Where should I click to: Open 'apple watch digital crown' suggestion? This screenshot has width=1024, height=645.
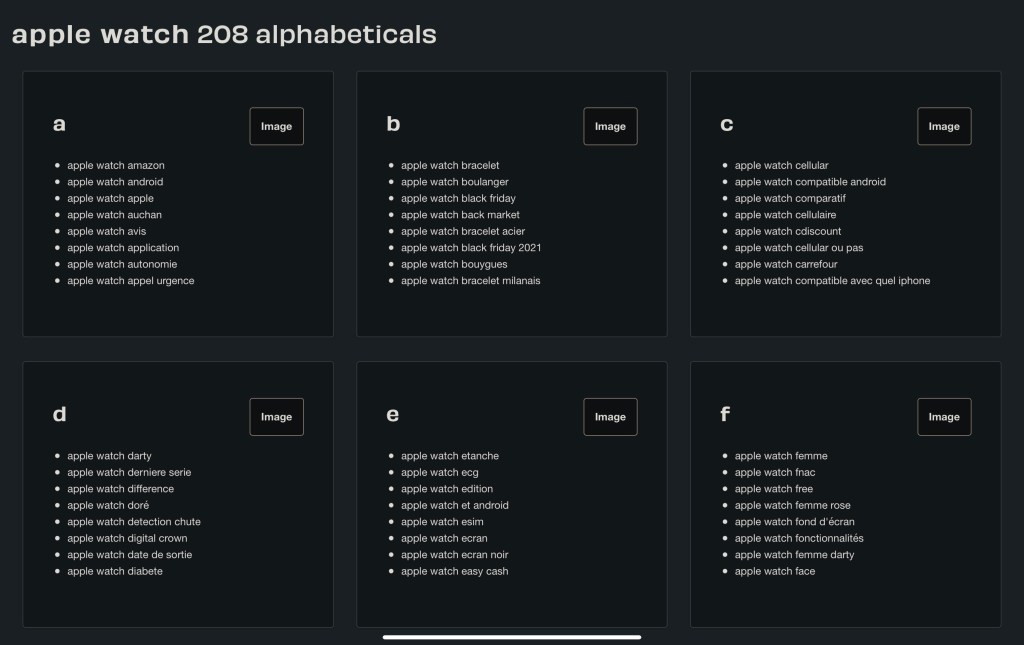127,538
